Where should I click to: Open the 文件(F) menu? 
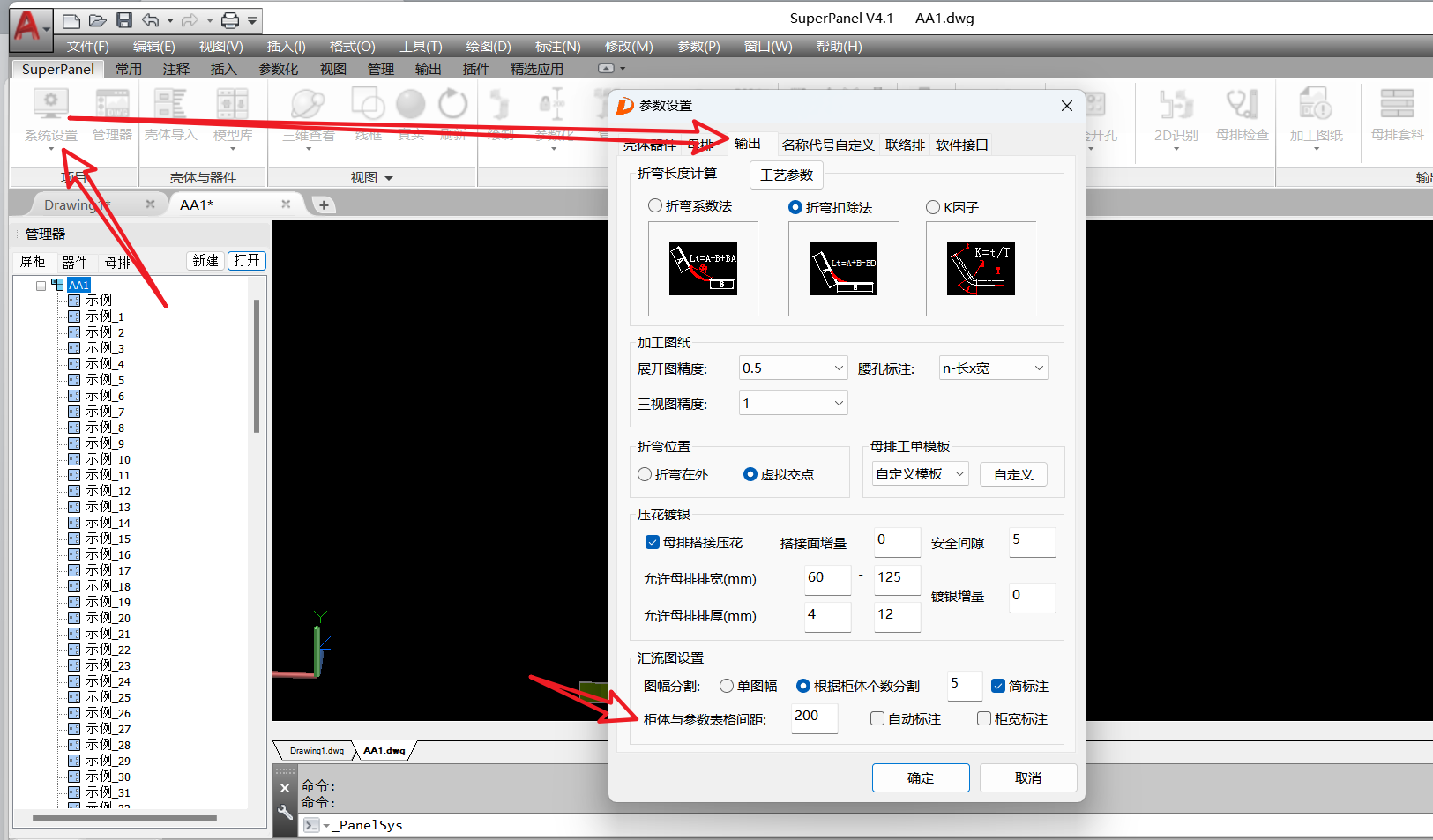[x=88, y=46]
